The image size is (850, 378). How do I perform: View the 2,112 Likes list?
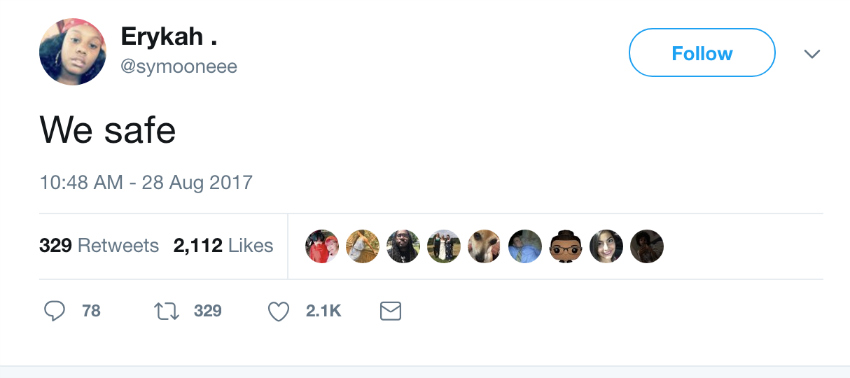[x=223, y=246]
